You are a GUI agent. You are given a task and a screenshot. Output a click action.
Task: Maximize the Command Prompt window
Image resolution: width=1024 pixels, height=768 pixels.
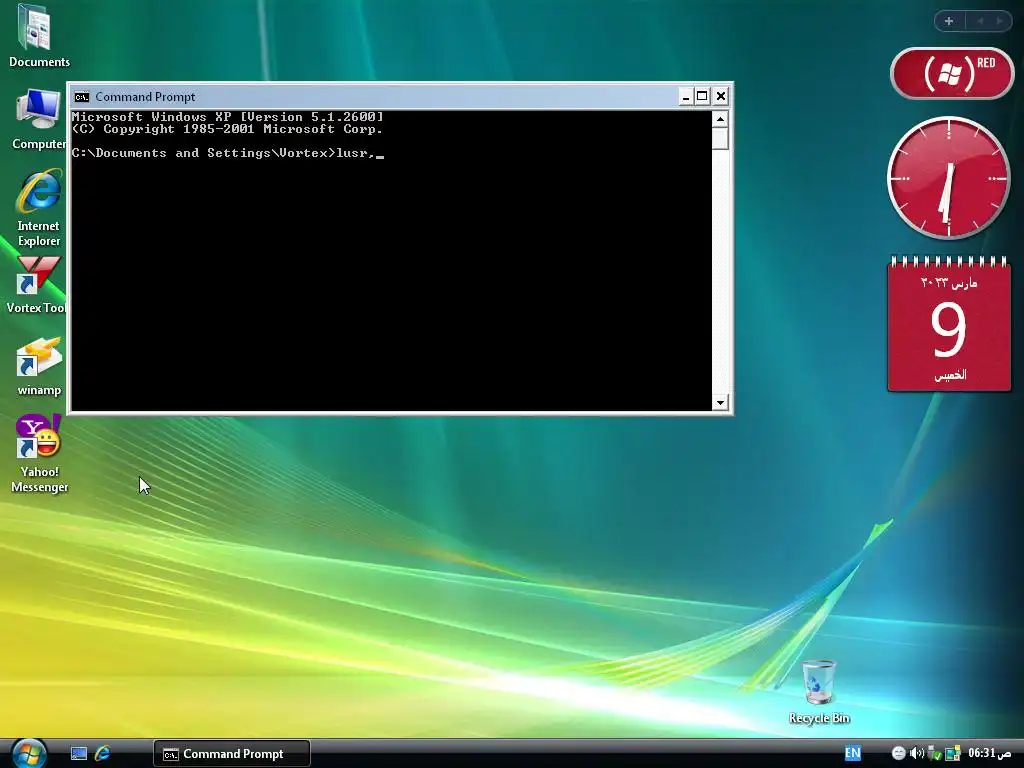(702, 97)
